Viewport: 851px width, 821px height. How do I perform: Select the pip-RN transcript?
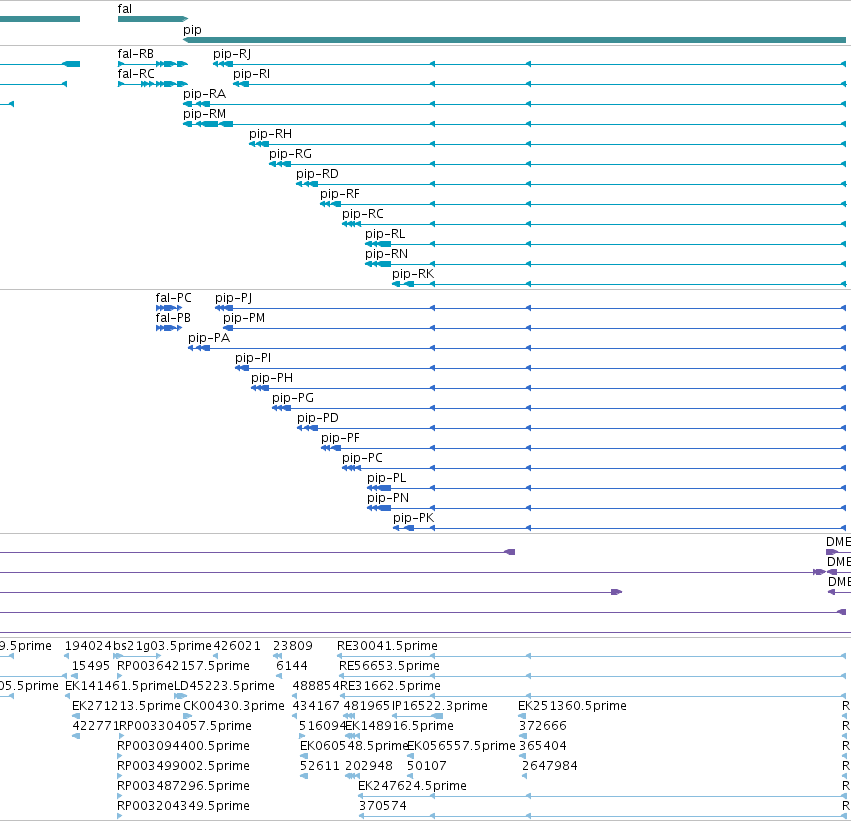coord(386,254)
